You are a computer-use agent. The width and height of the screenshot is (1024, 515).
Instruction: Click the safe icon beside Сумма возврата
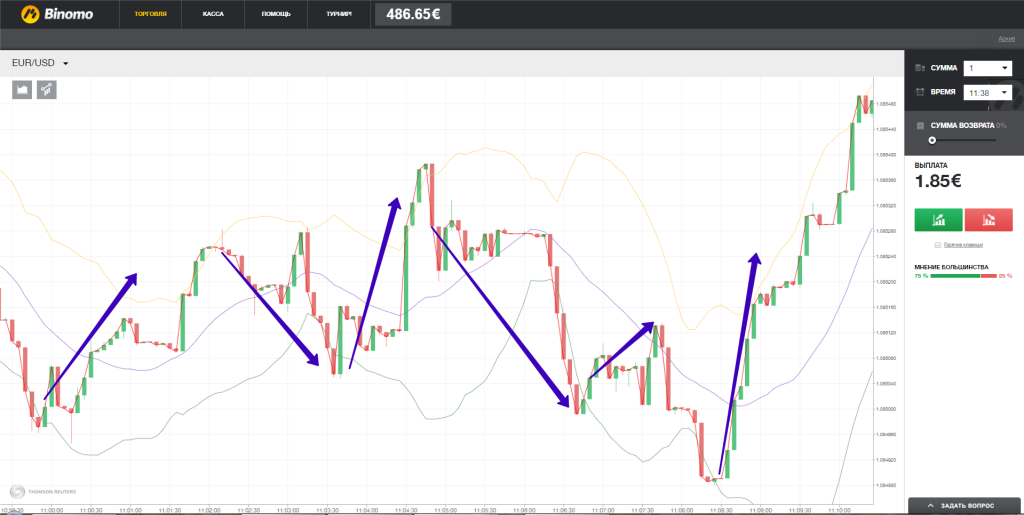coord(920,125)
